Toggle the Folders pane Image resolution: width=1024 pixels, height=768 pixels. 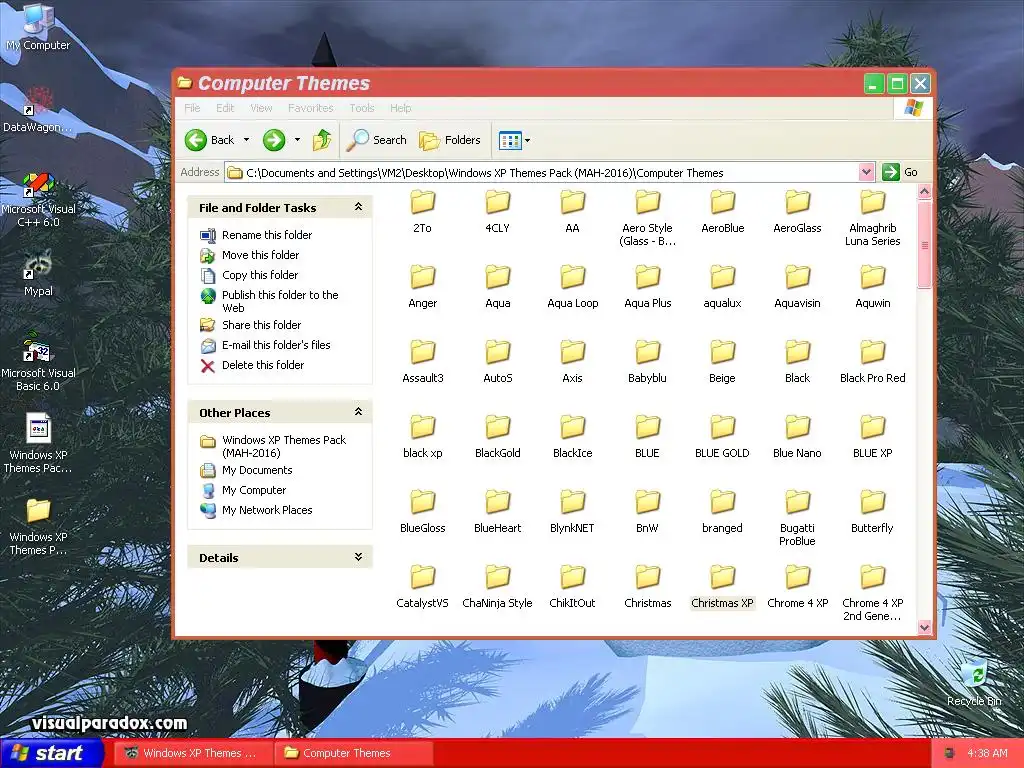click(x=450, y=140)
